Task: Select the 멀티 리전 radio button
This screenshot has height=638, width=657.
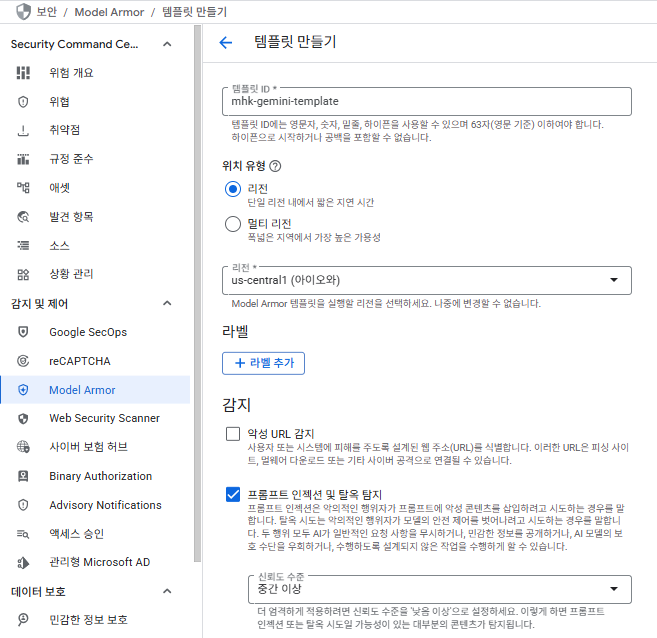Action: pos(233,224)
